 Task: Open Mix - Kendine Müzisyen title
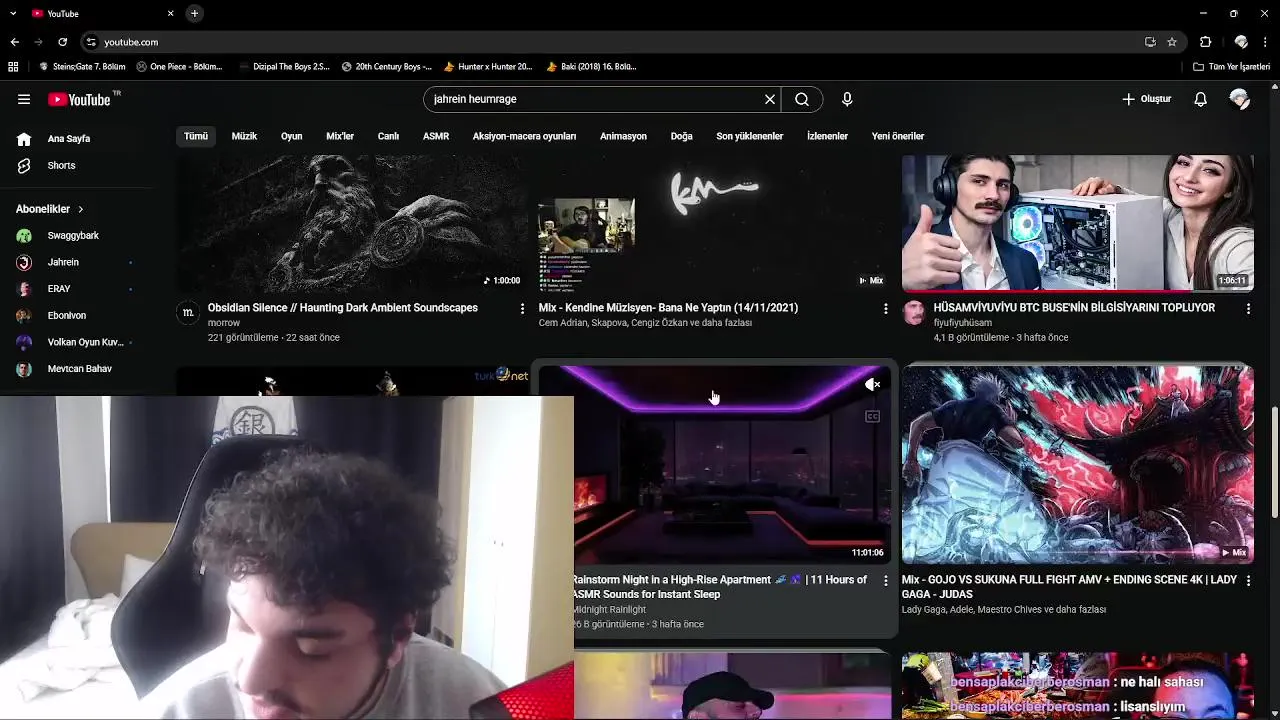point(668,308)
